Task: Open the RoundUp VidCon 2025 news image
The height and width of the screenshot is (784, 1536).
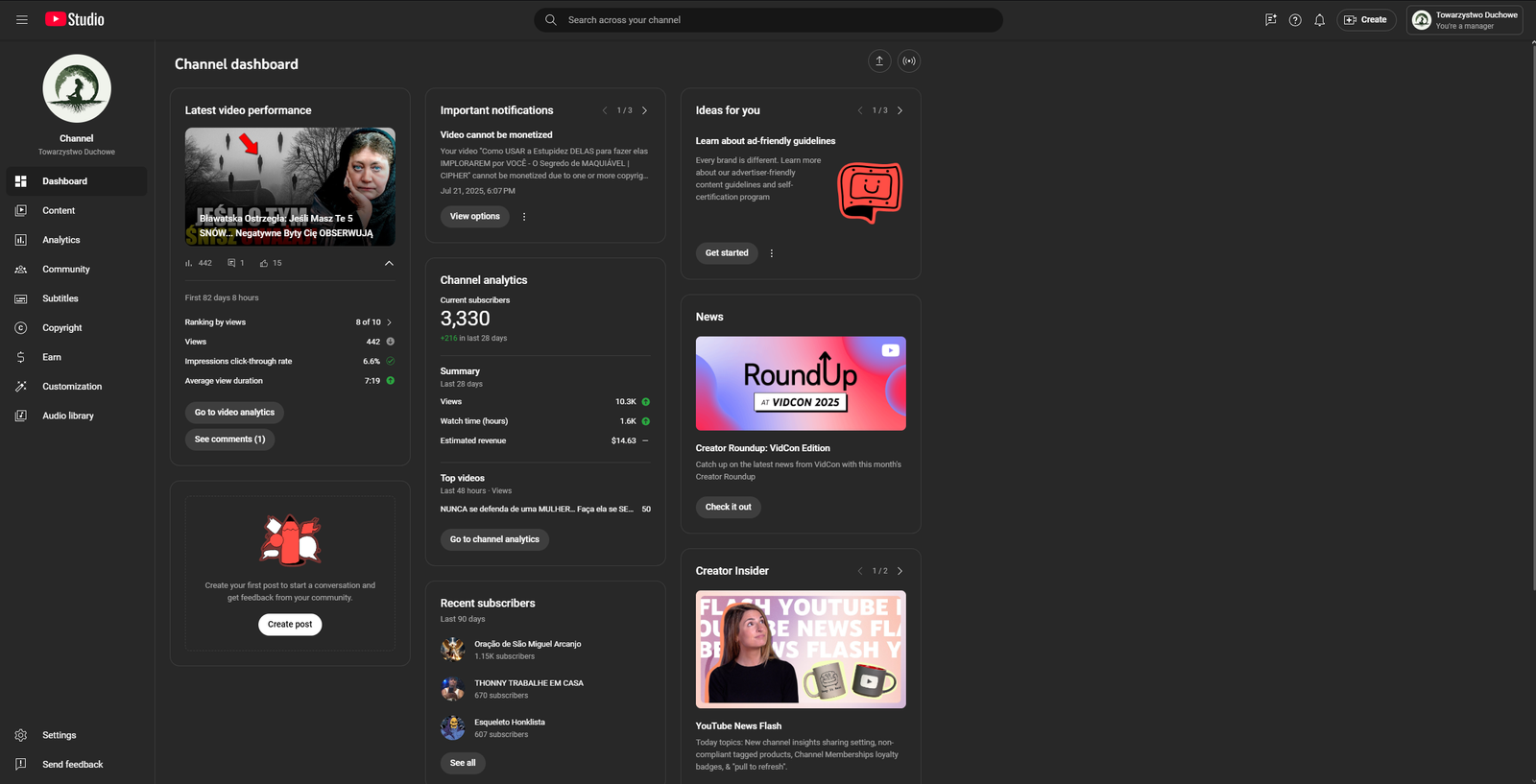Action: point(801,383)
